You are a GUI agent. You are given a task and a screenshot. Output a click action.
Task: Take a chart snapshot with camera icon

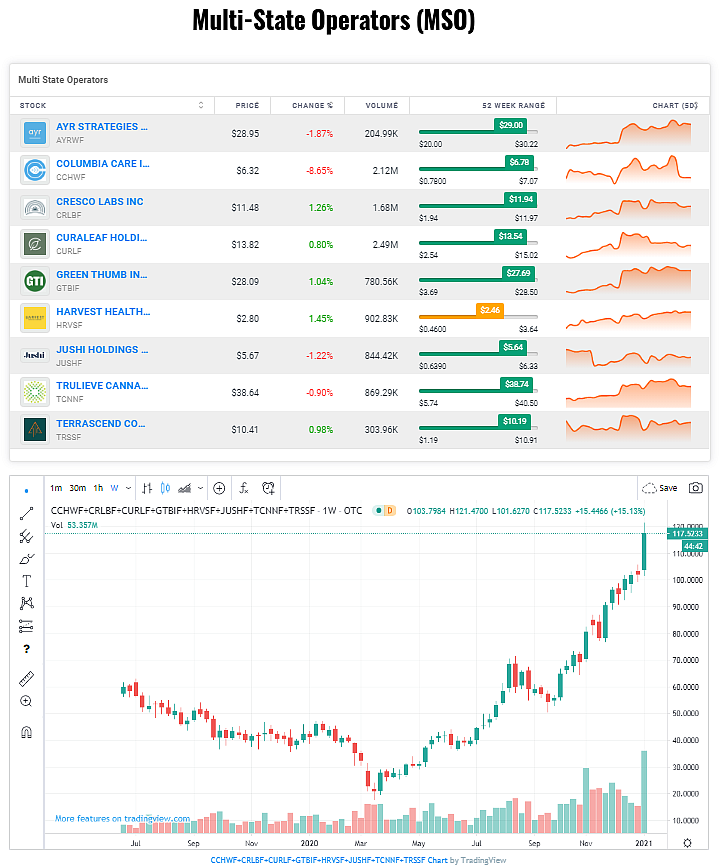pos(695,488)
